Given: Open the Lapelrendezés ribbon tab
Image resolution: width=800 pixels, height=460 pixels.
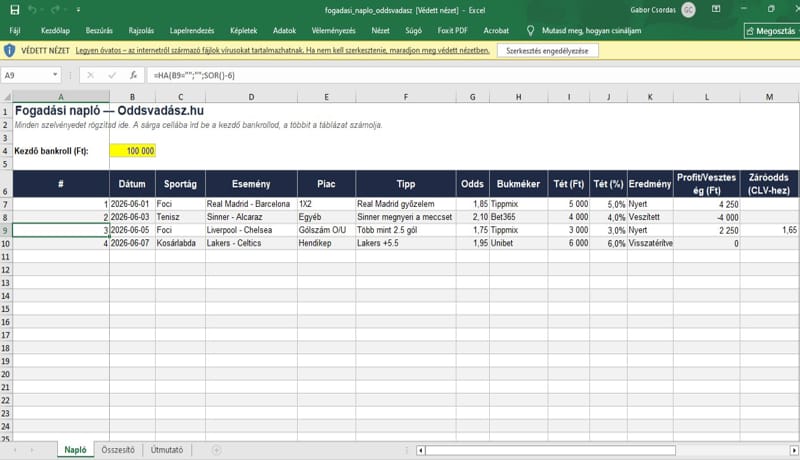Looking at the screenshot, I should [192, 31].
